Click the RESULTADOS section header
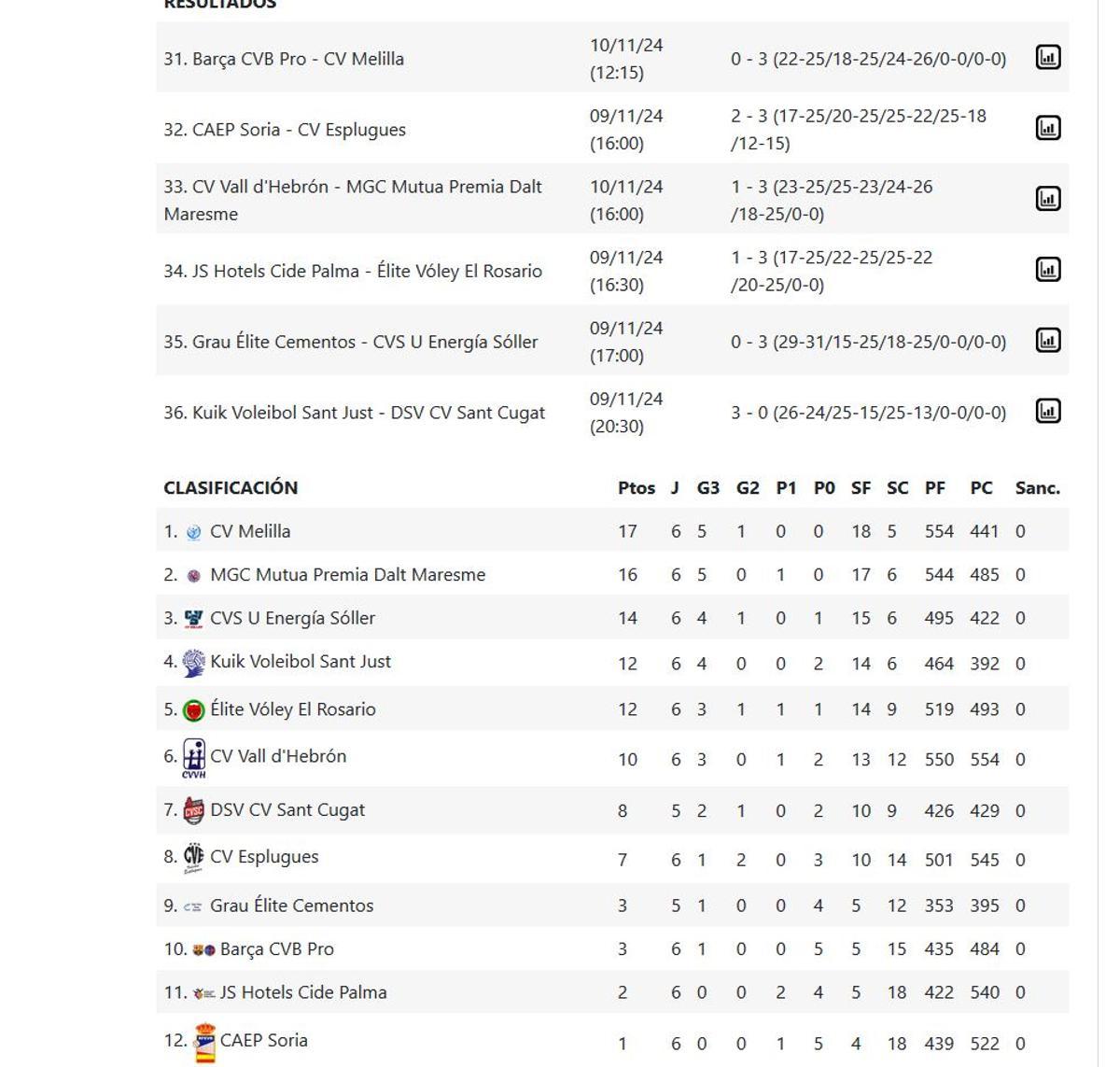The height and width of the screenshot is (1067, 1120). [218, 5]
